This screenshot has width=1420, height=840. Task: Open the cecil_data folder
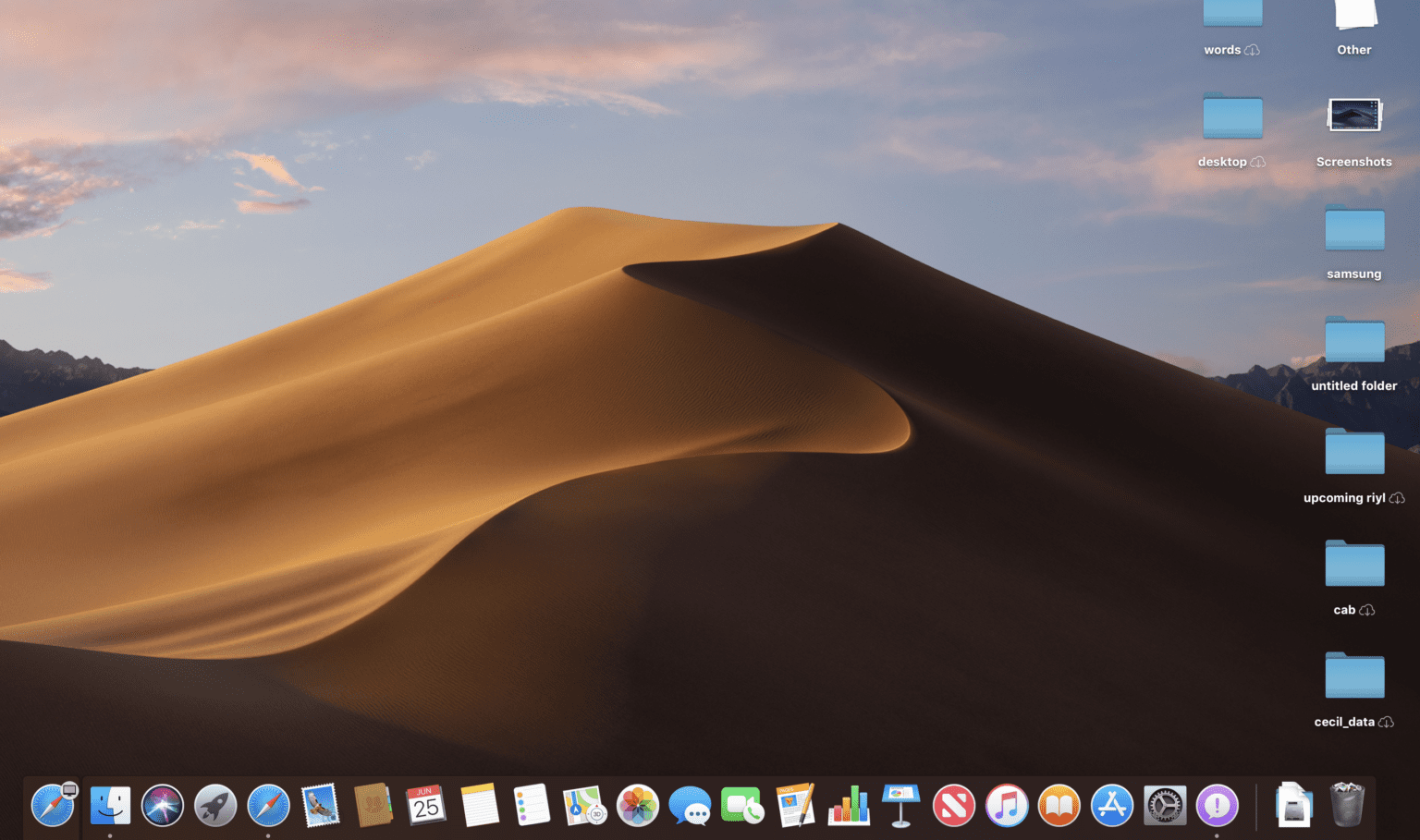click(x=1353, y=676)
